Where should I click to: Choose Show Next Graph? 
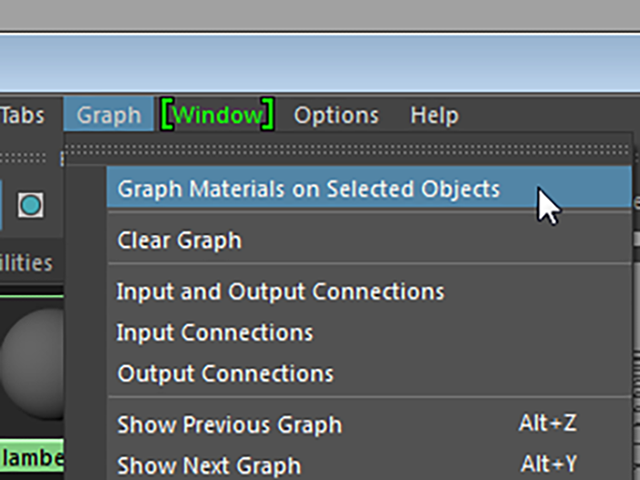[x=369, y=464]
